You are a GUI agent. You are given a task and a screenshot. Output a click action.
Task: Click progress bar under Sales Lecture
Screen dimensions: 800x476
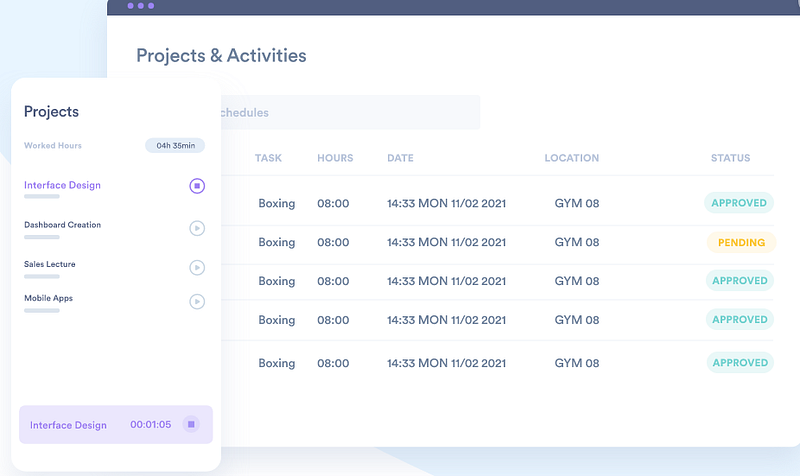pos(42,277)
